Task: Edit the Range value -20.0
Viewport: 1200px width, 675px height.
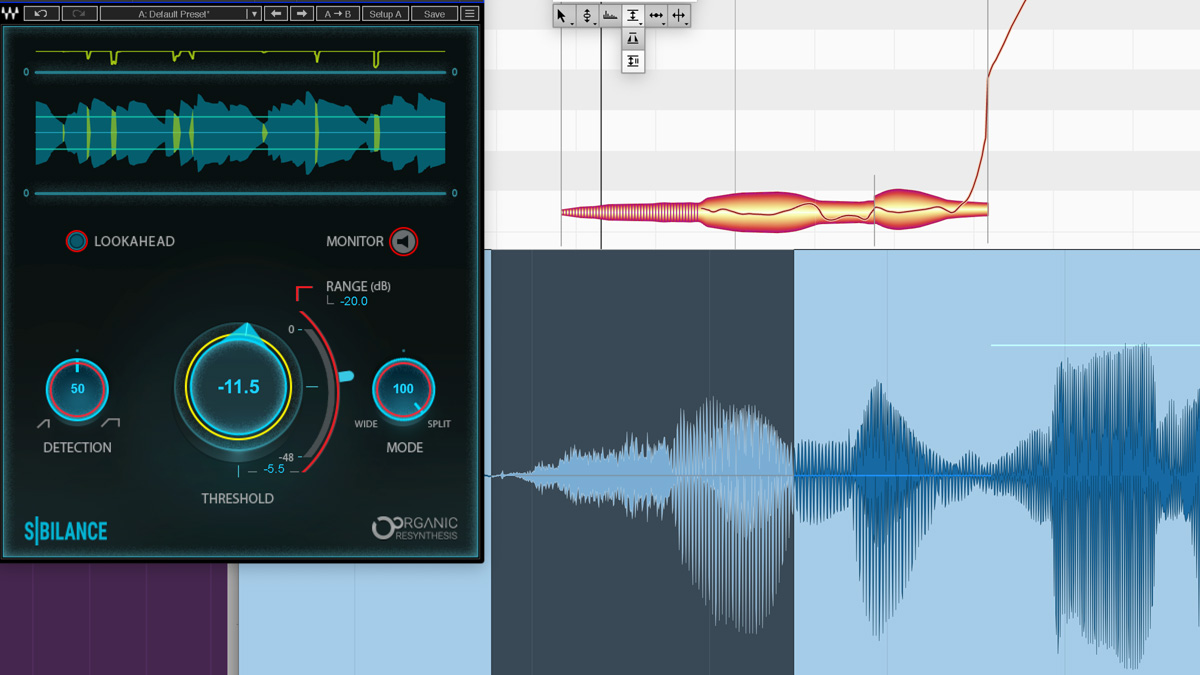Action: click(x=354, y=301)
